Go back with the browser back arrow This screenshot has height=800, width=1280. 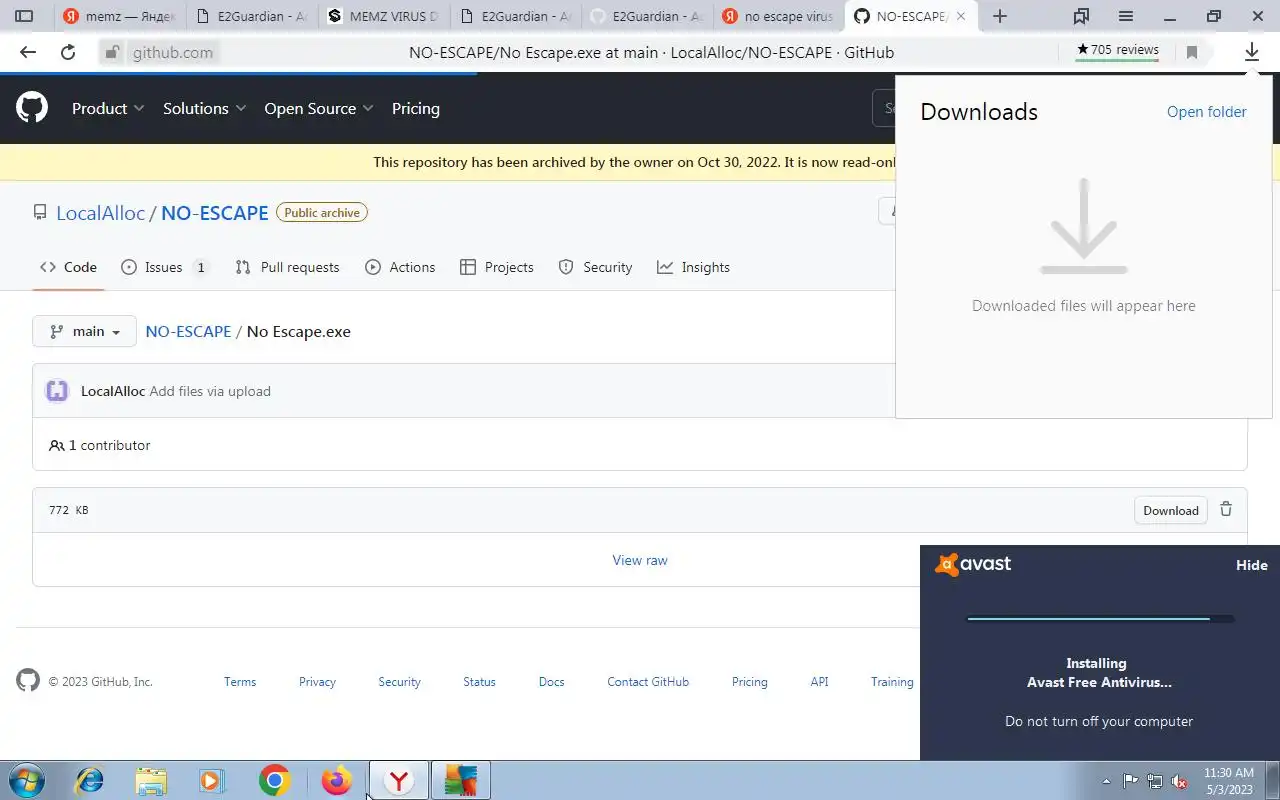[28, 53]
